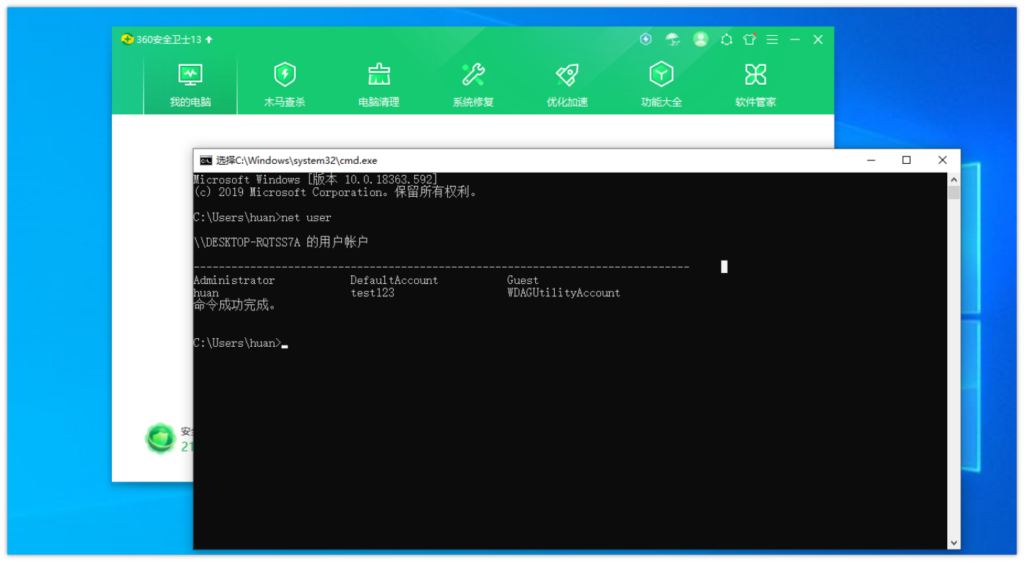Click '命令成功完成。' message
The width and height of the screenshot is (1024, 562).
point(235,305)
